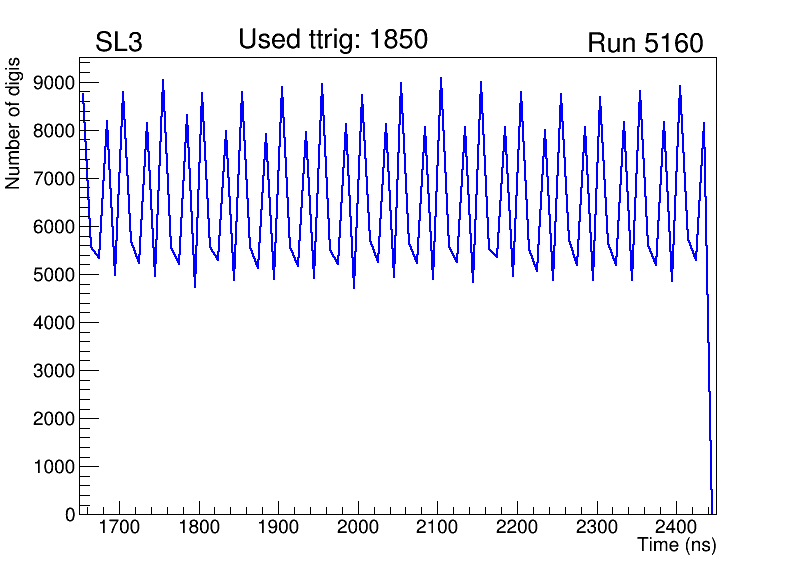
Task: Select the 1800 tick label on x-axis
Action: click(x=199, y=527)
